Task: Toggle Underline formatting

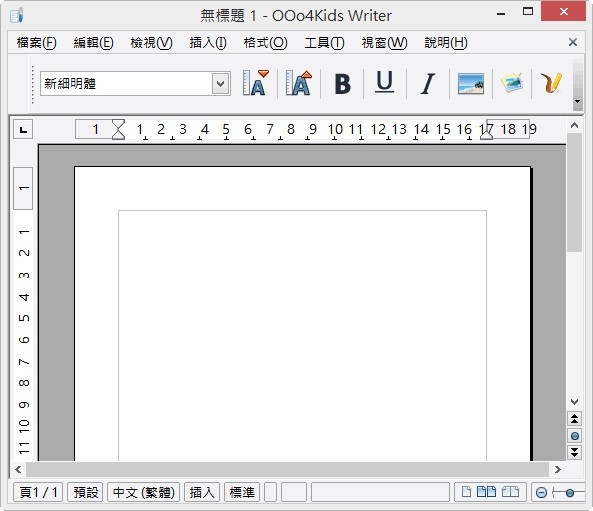Action: 385,82
